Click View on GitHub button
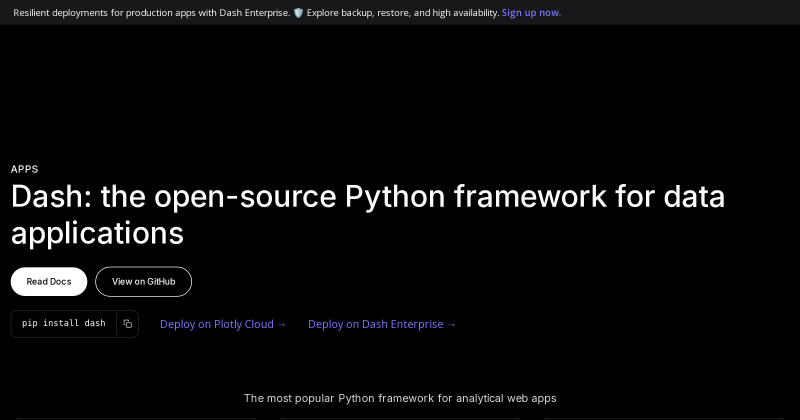Screen dimensions: 800x420 pos(143,282)
